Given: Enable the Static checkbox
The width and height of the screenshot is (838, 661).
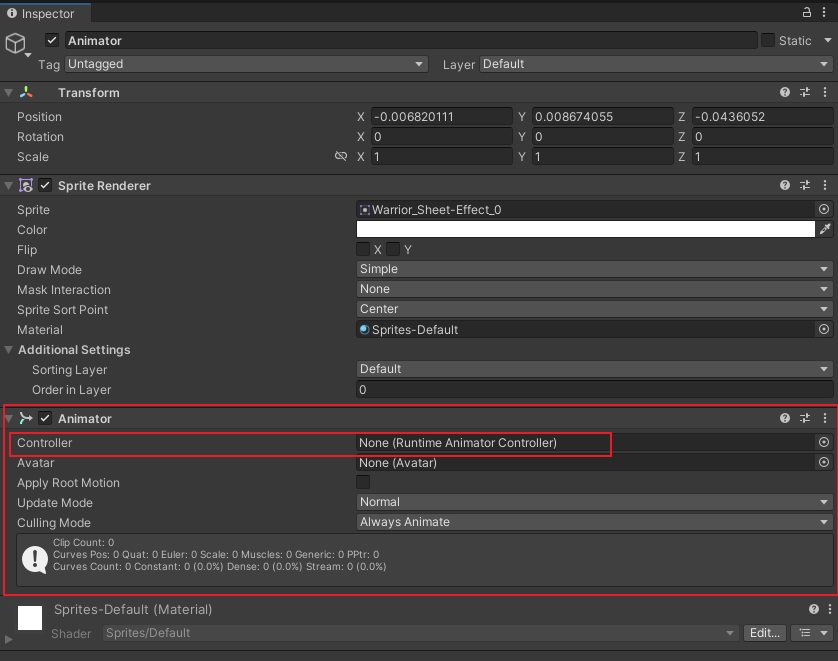Looking at the screenshot, I should click(767, 40).
